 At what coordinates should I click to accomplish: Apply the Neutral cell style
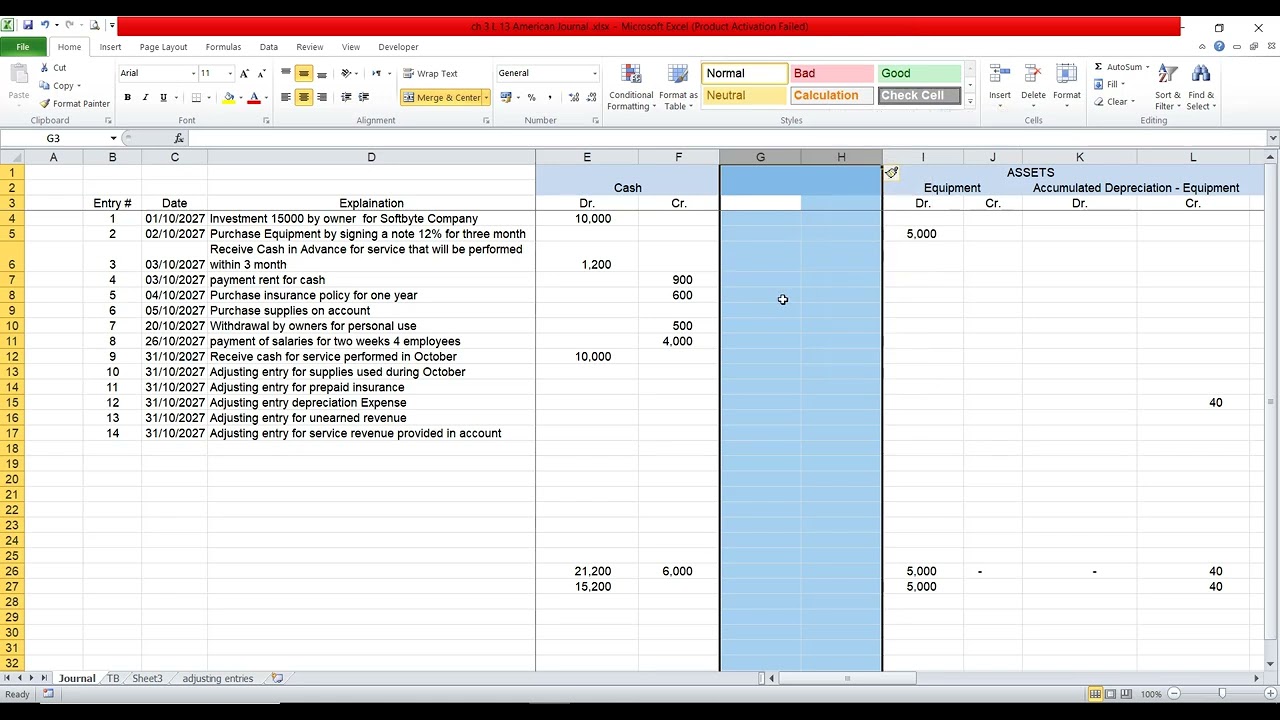coord(744,95)
